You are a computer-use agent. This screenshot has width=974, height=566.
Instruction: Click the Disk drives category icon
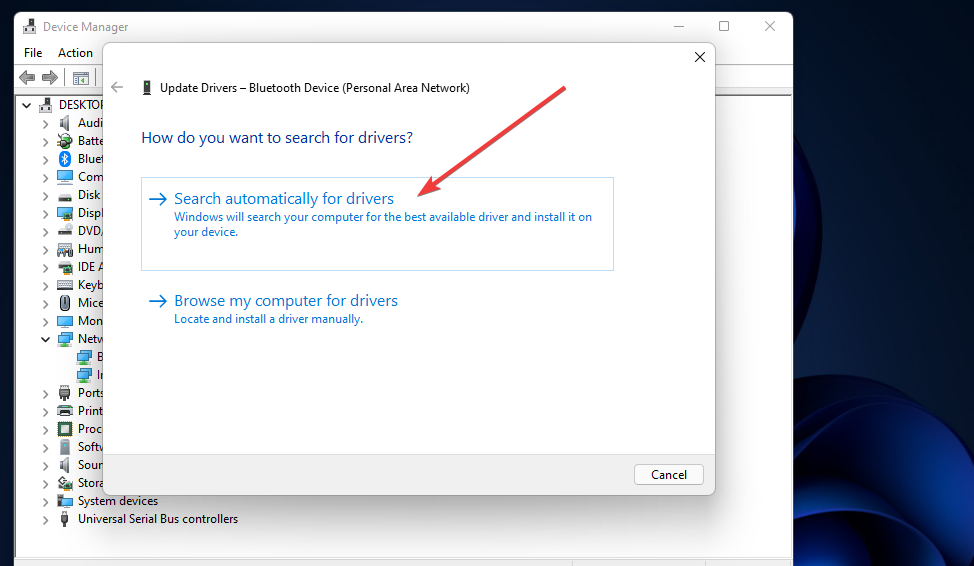65,196
